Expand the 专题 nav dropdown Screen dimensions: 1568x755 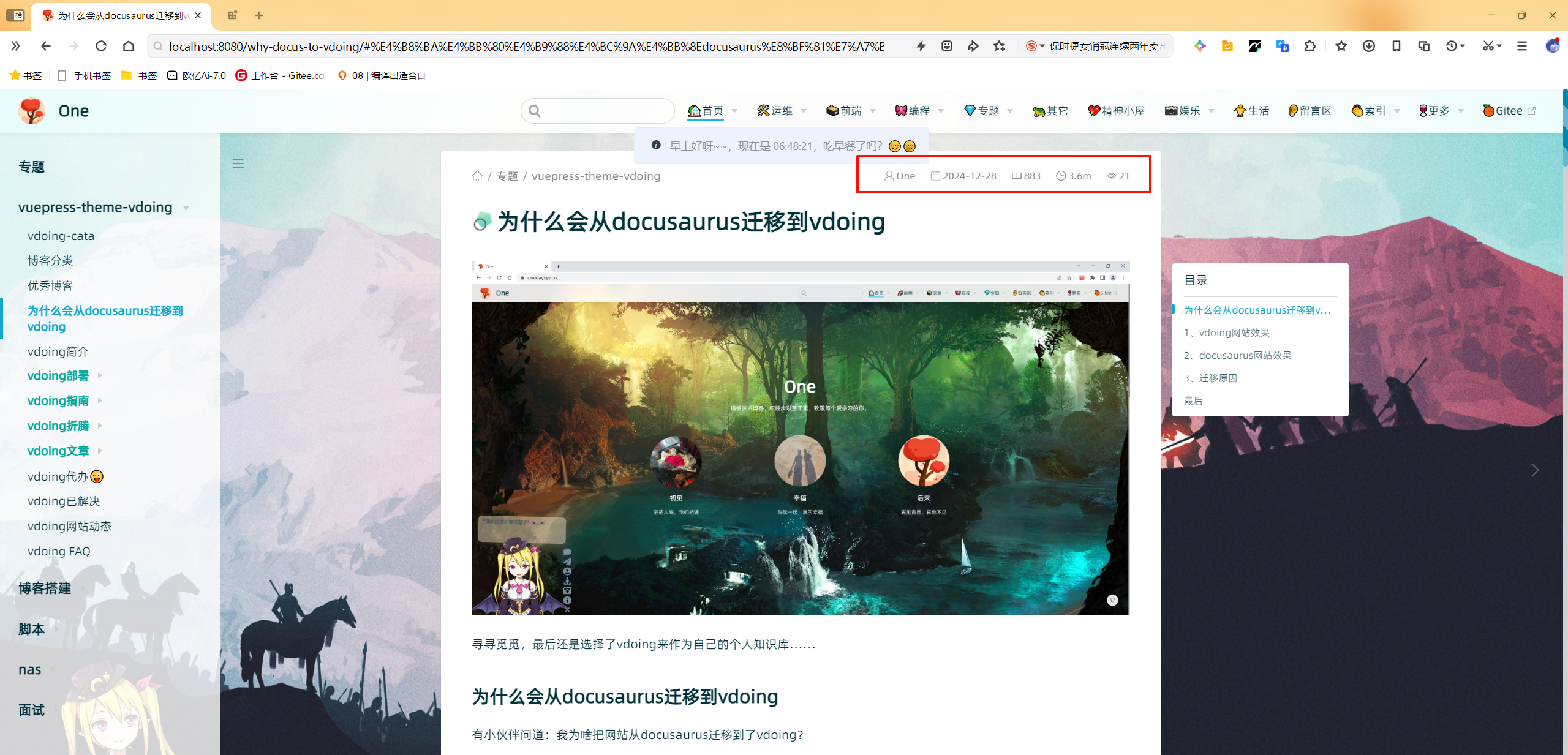pos(1010,111)
